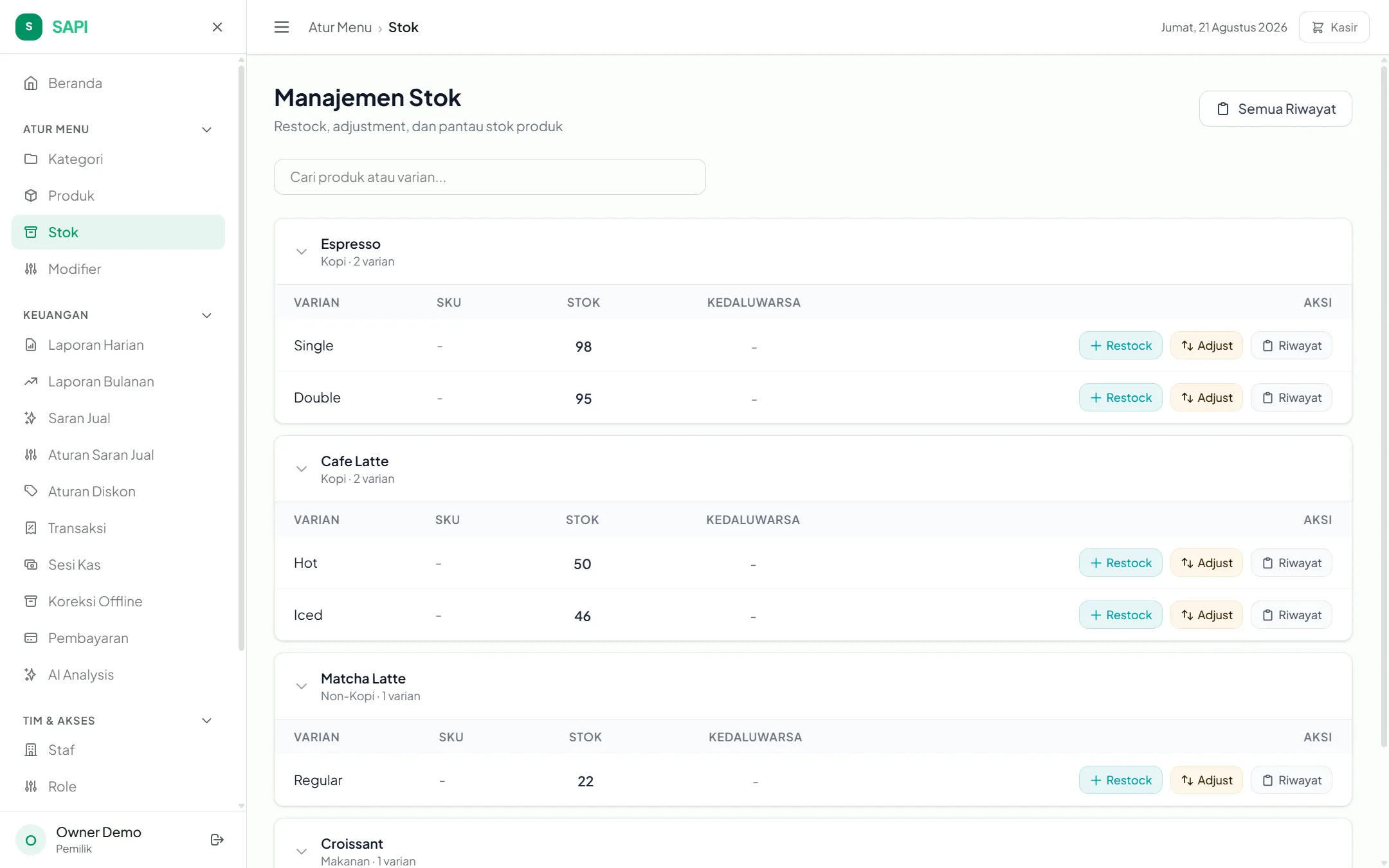Click the logout icon beside Owner Demo
Viewport: 1389px width, 868px height.
coord(217,840)
